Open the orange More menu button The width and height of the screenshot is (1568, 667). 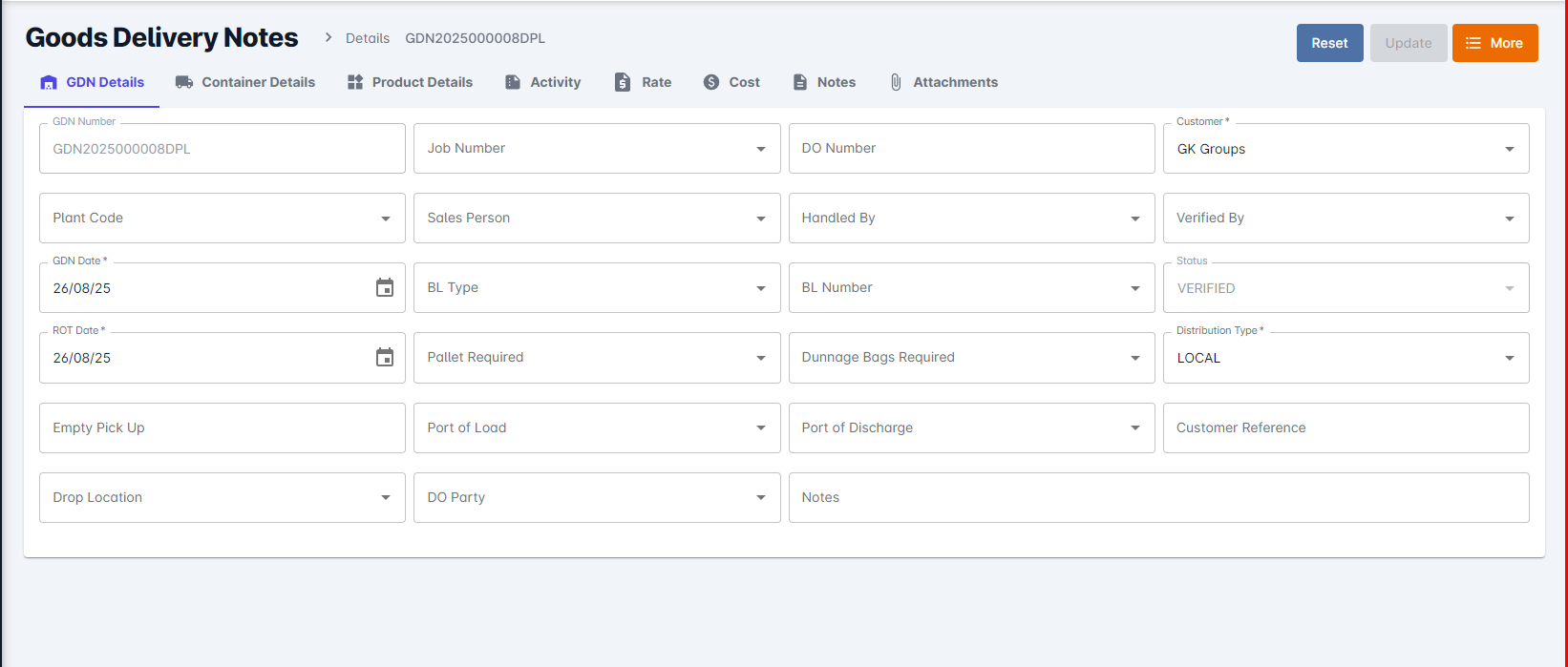pos(1494,43)
